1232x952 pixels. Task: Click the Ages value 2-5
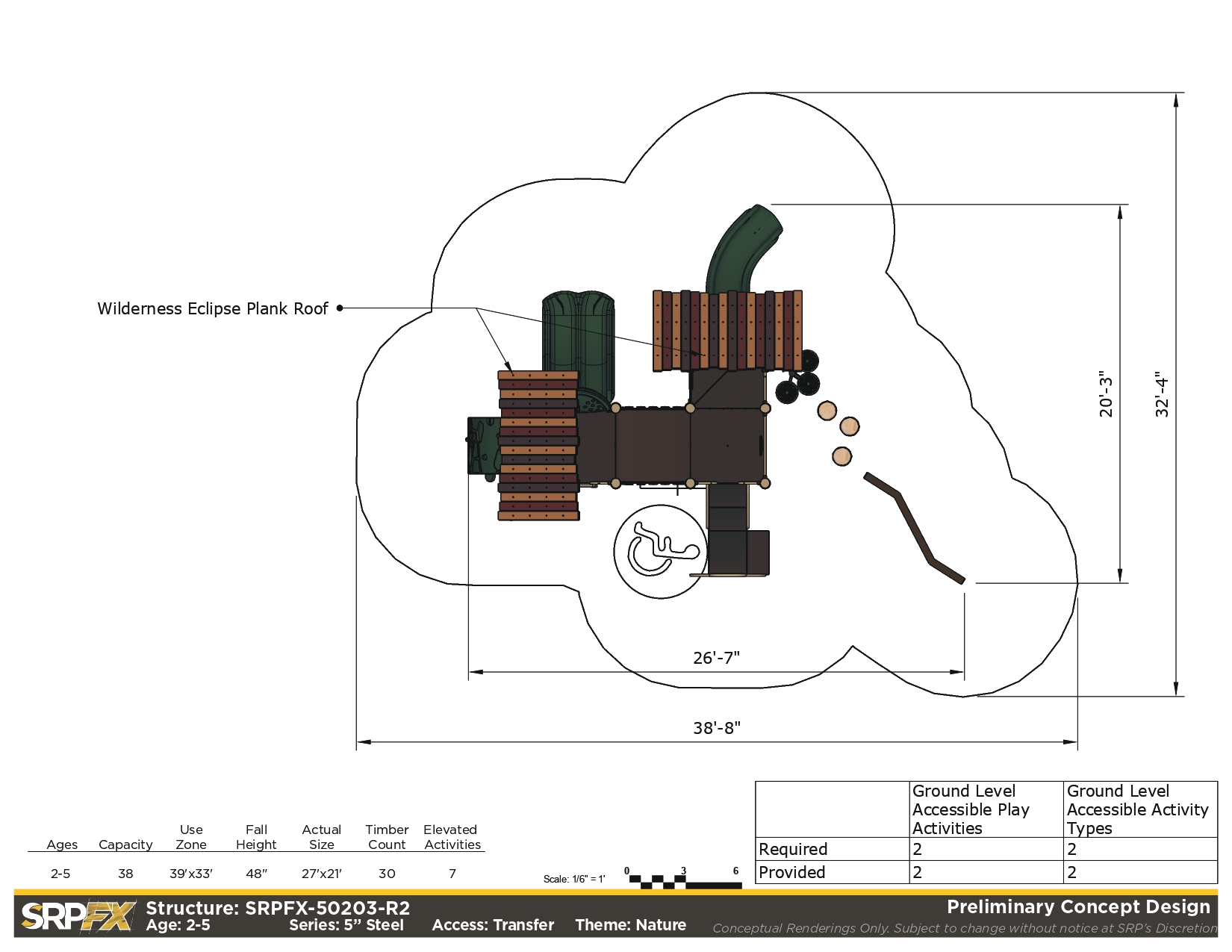tap(60, 874)
